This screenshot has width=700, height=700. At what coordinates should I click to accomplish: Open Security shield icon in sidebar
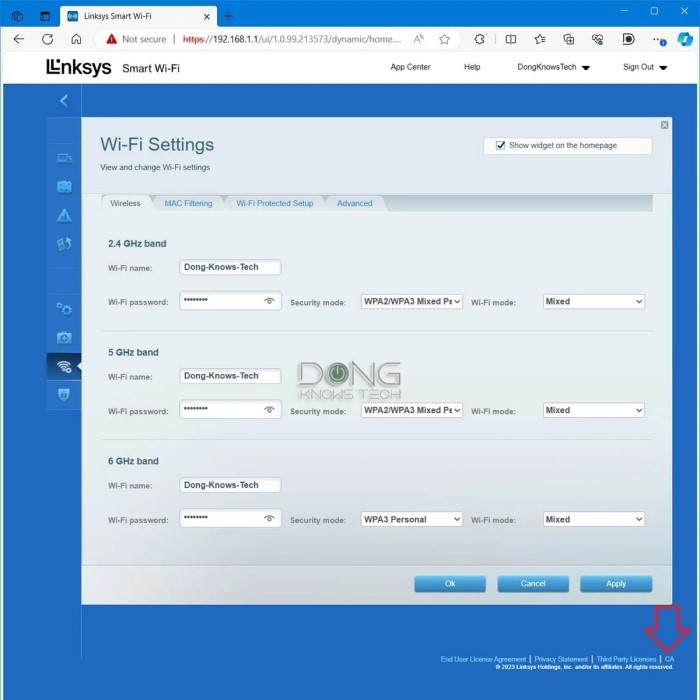(64, 394)
